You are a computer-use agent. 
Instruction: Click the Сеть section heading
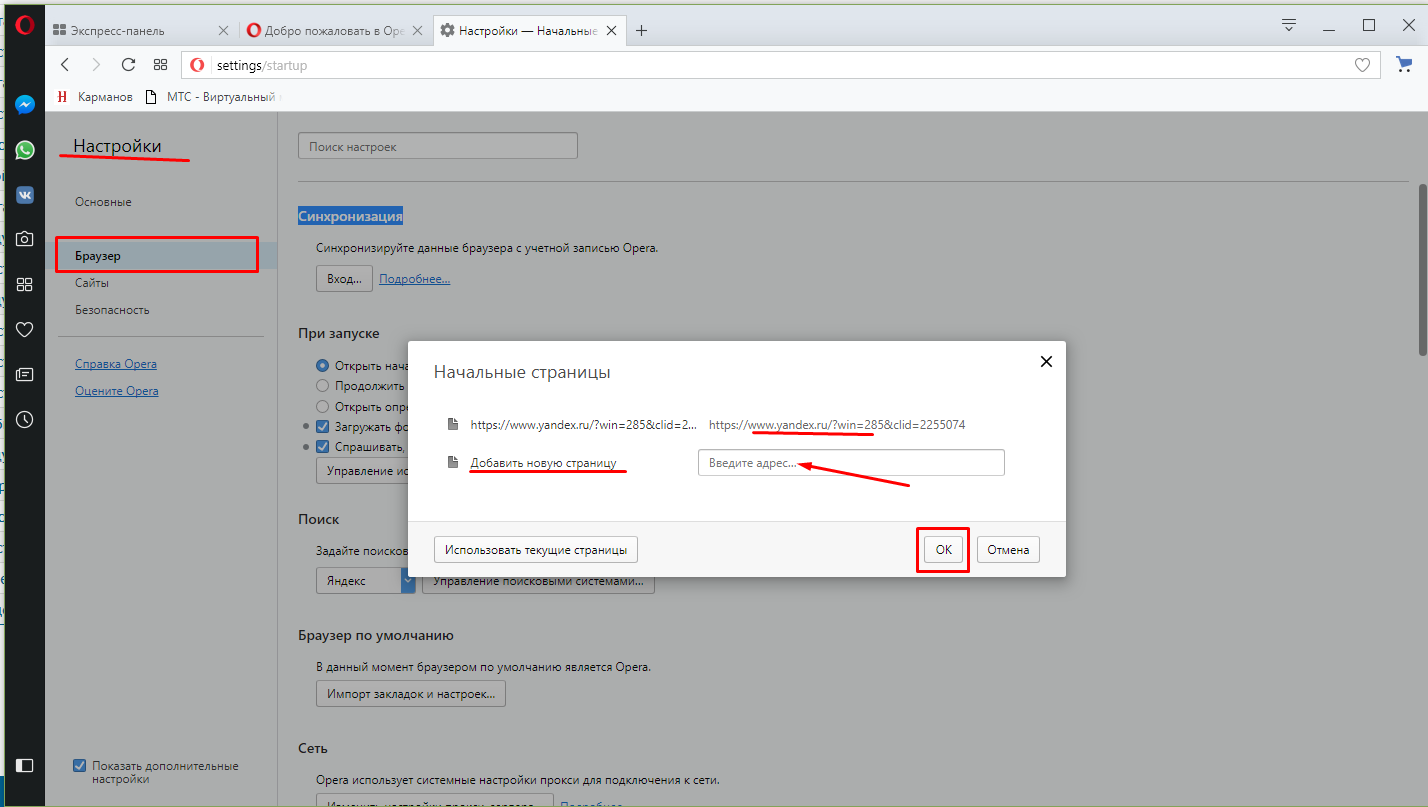(313, 748)
